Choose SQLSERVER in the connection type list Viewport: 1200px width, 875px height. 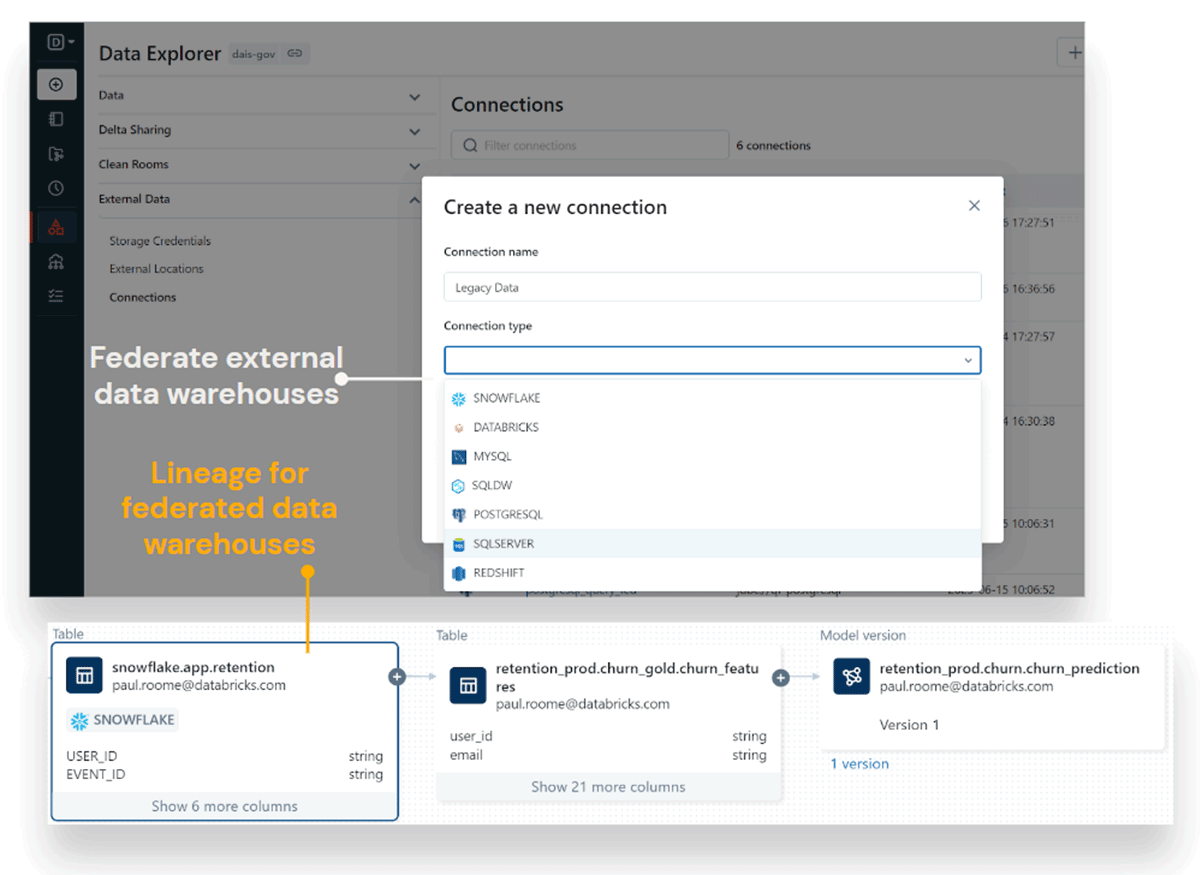(x=503, y=544)
